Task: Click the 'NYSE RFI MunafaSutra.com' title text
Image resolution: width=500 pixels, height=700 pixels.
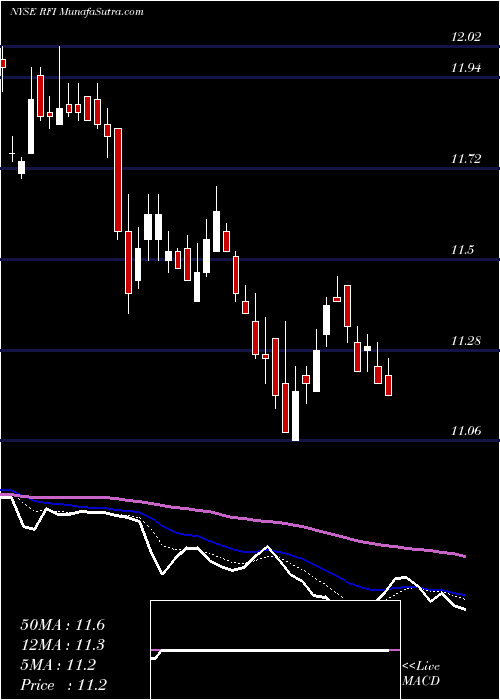Action: [77, 12]
